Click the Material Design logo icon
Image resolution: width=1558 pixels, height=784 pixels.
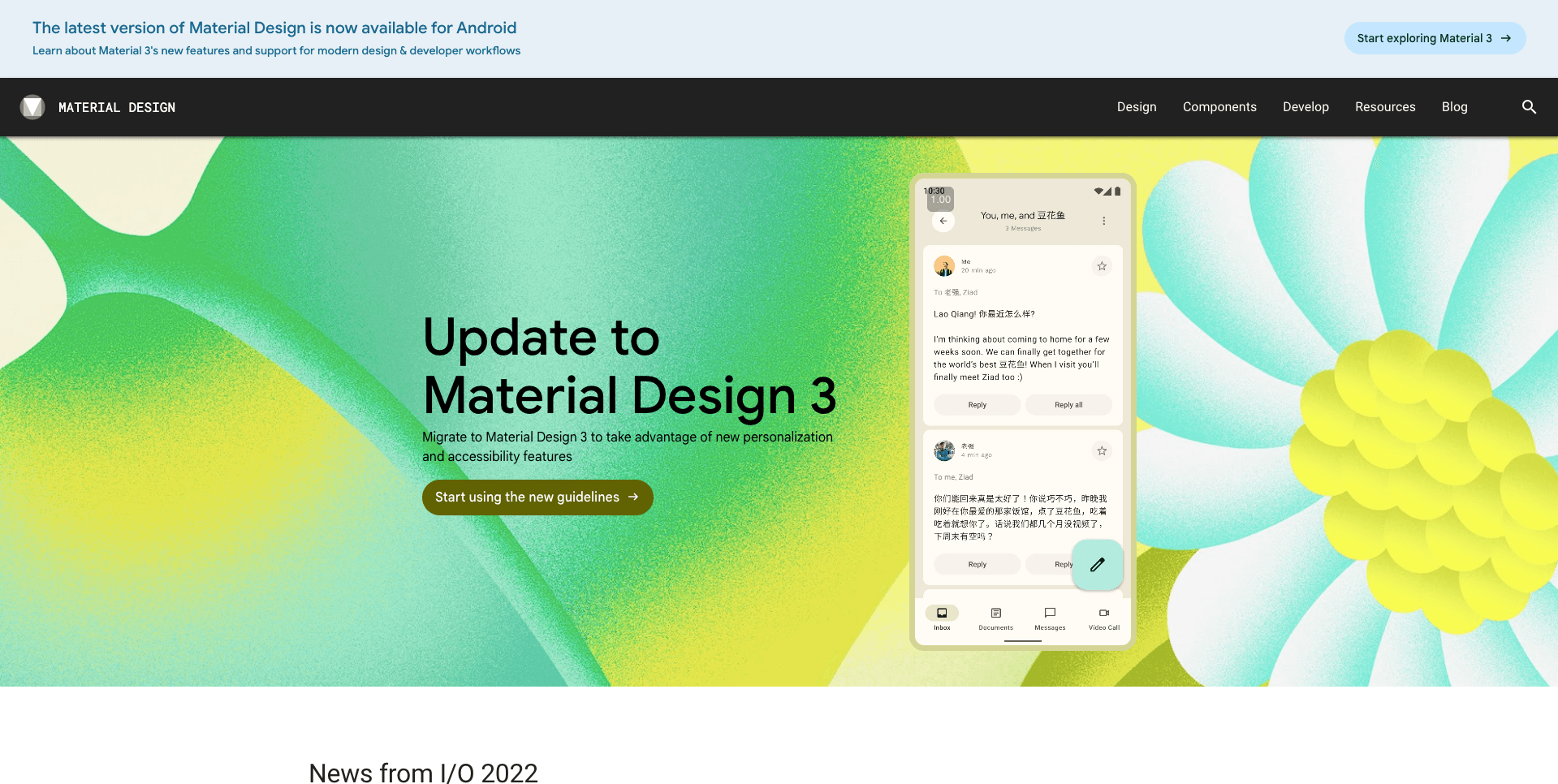point(32,107)
